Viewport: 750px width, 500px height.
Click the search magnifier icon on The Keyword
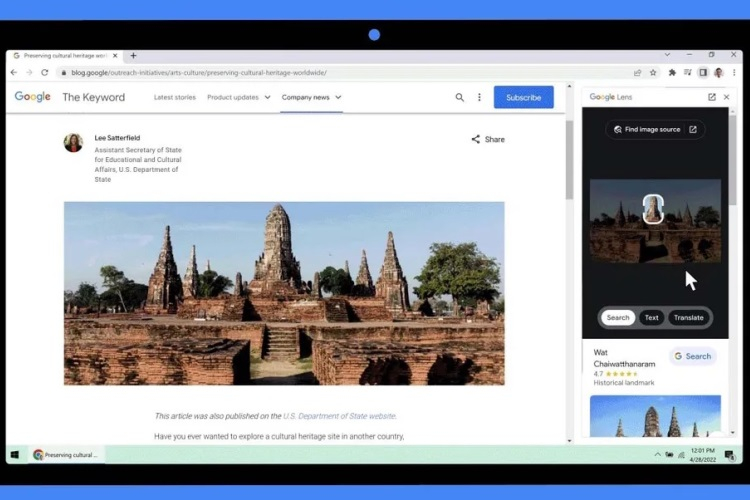(460, 97)
